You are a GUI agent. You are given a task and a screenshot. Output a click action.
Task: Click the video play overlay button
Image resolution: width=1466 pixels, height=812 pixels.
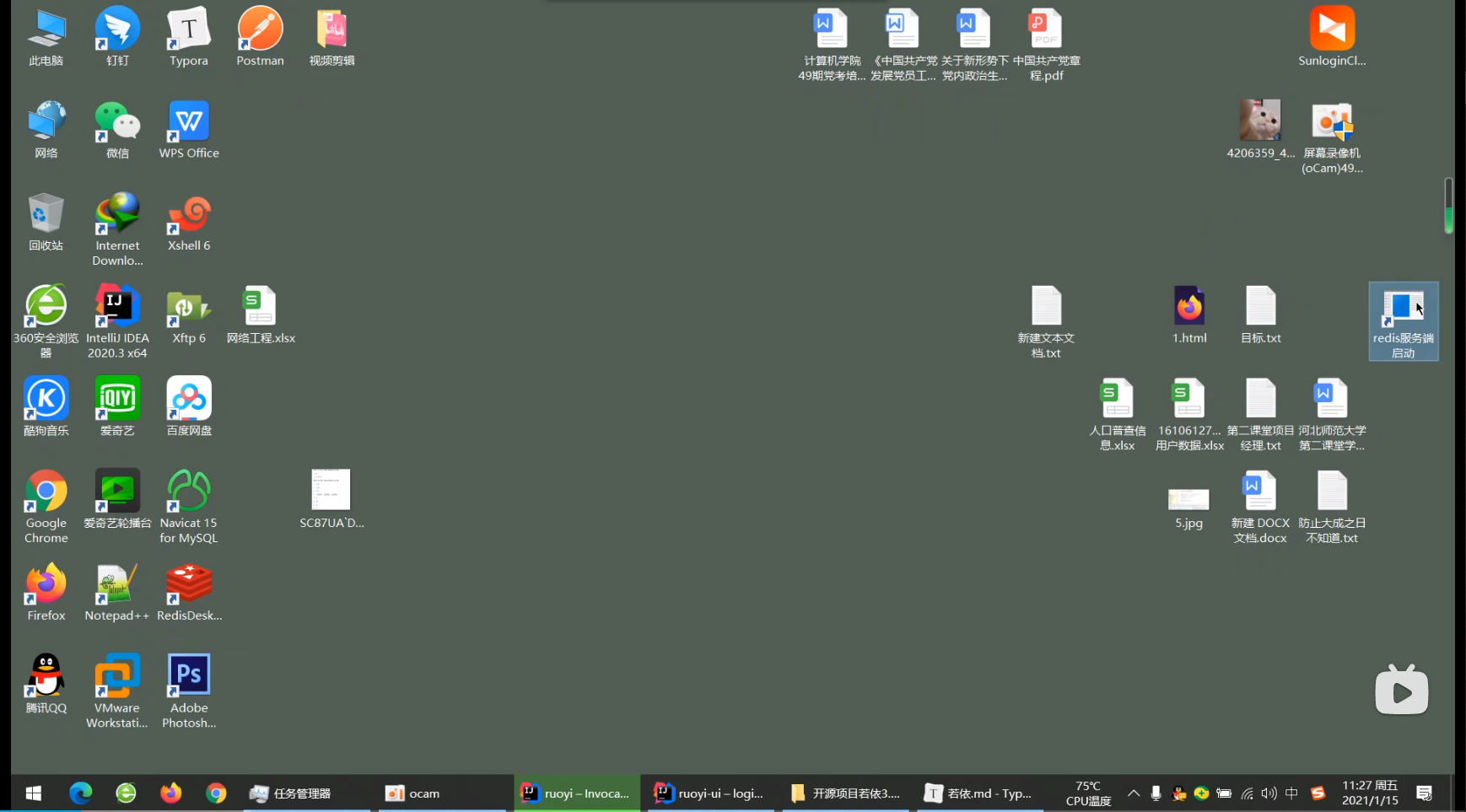(1402, 691)
